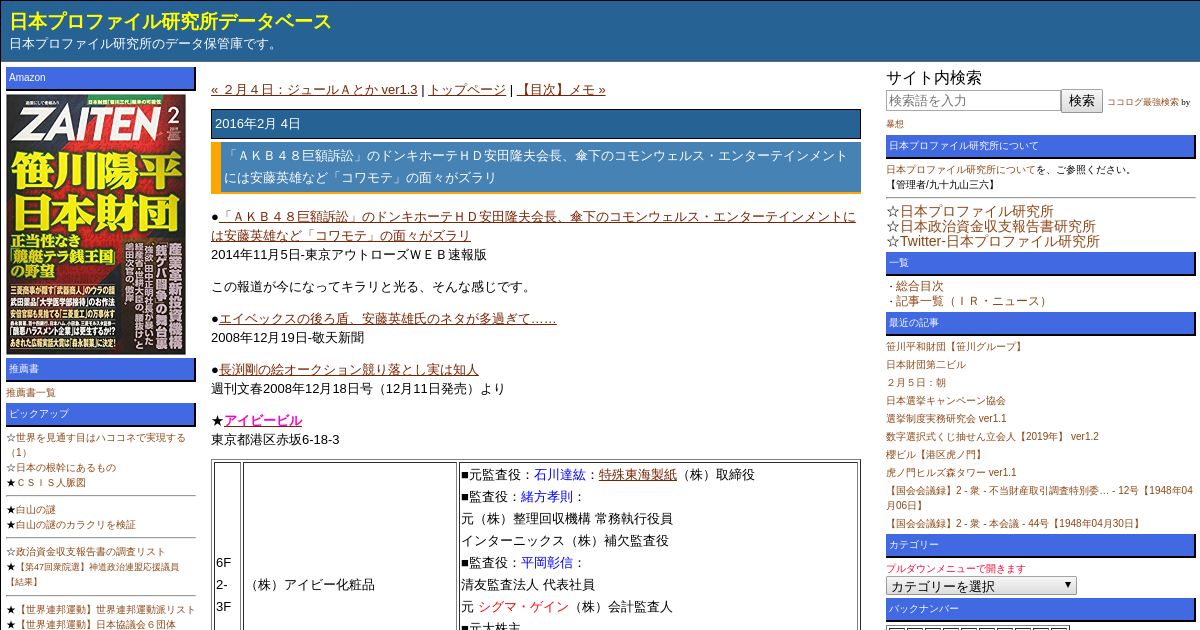Open recent post 櫻ビル【港区虎ノ門】
This screenshot has width=1200, height=630.
tap(934, 455)
